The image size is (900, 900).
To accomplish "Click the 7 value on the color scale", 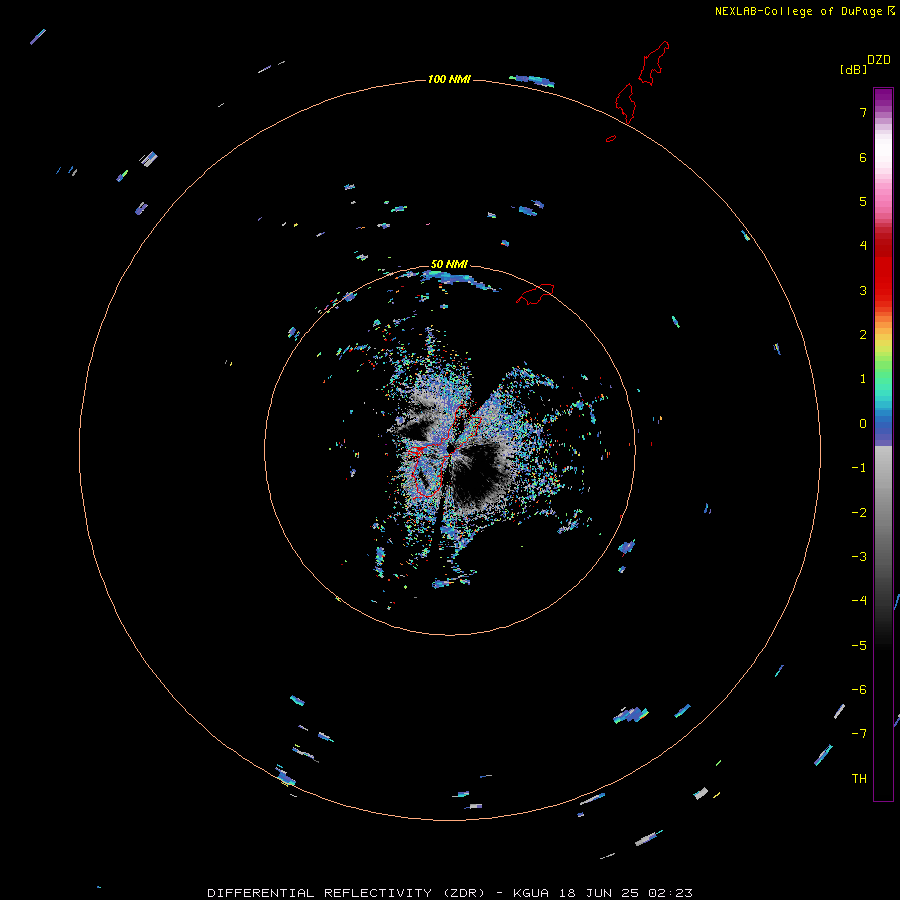I will point(863,112).
